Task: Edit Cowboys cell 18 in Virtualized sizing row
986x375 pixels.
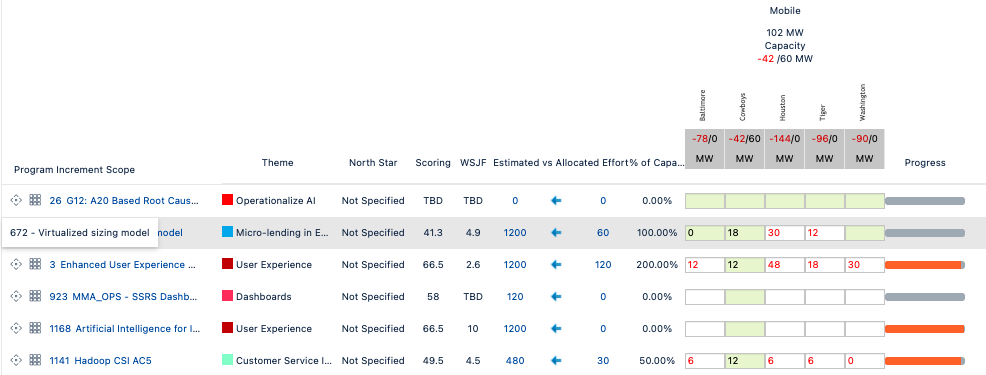Action: click(745, 233)
